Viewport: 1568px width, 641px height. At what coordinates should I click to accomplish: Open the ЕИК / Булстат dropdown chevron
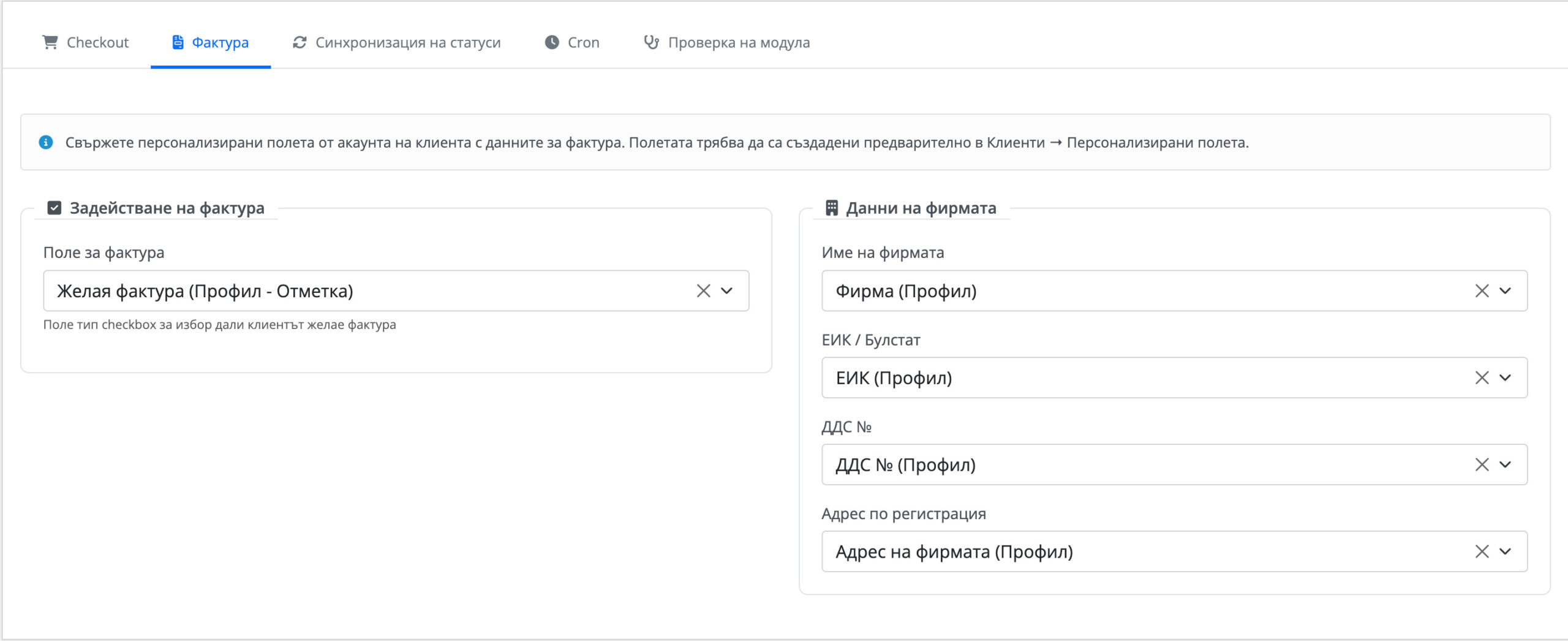pos(1506,377)
